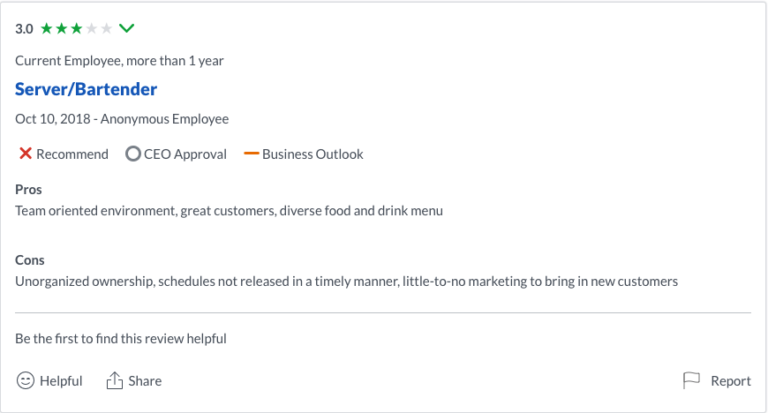Click the Pros heading
Screen dimensions: 768x413
point(28,189)
